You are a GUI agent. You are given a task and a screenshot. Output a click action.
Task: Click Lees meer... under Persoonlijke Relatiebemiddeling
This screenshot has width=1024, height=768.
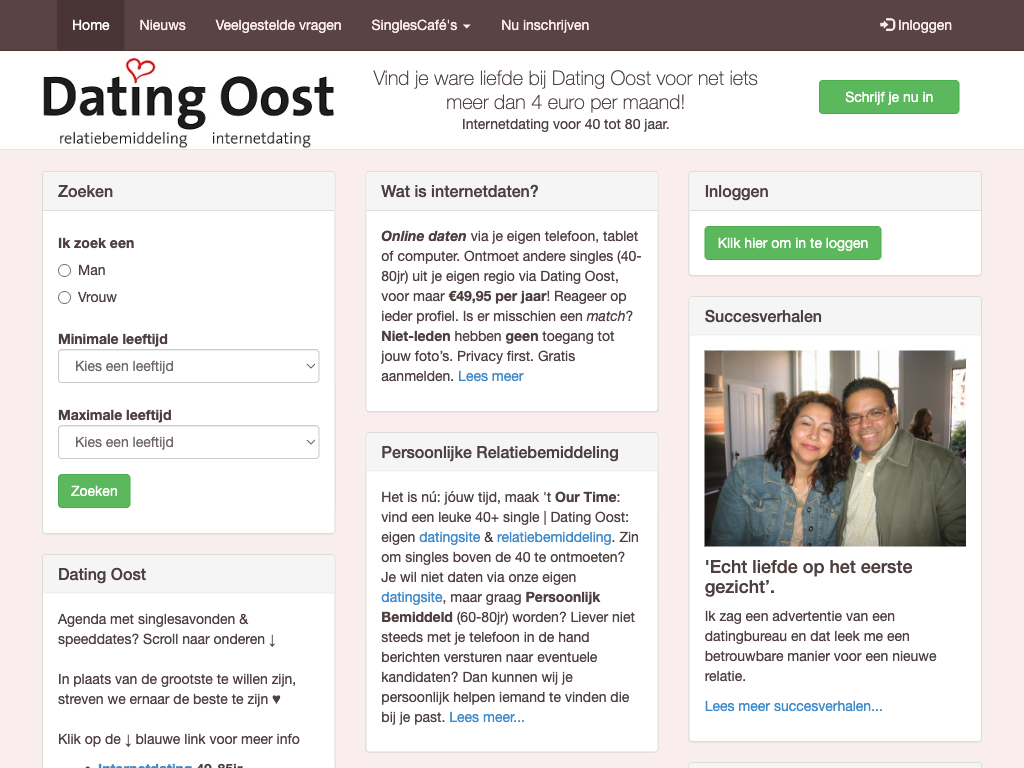(x=487, y=718)
